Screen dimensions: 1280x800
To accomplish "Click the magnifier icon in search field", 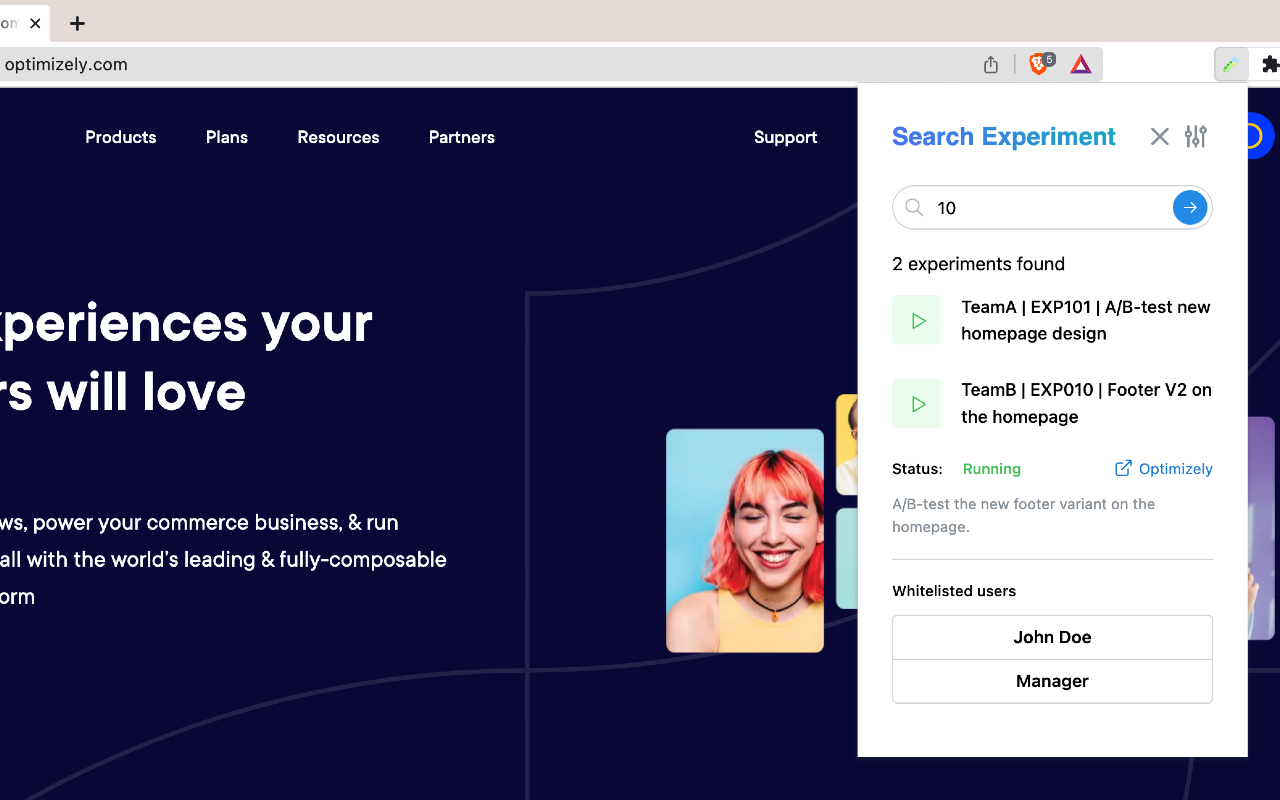I will 914,207.
